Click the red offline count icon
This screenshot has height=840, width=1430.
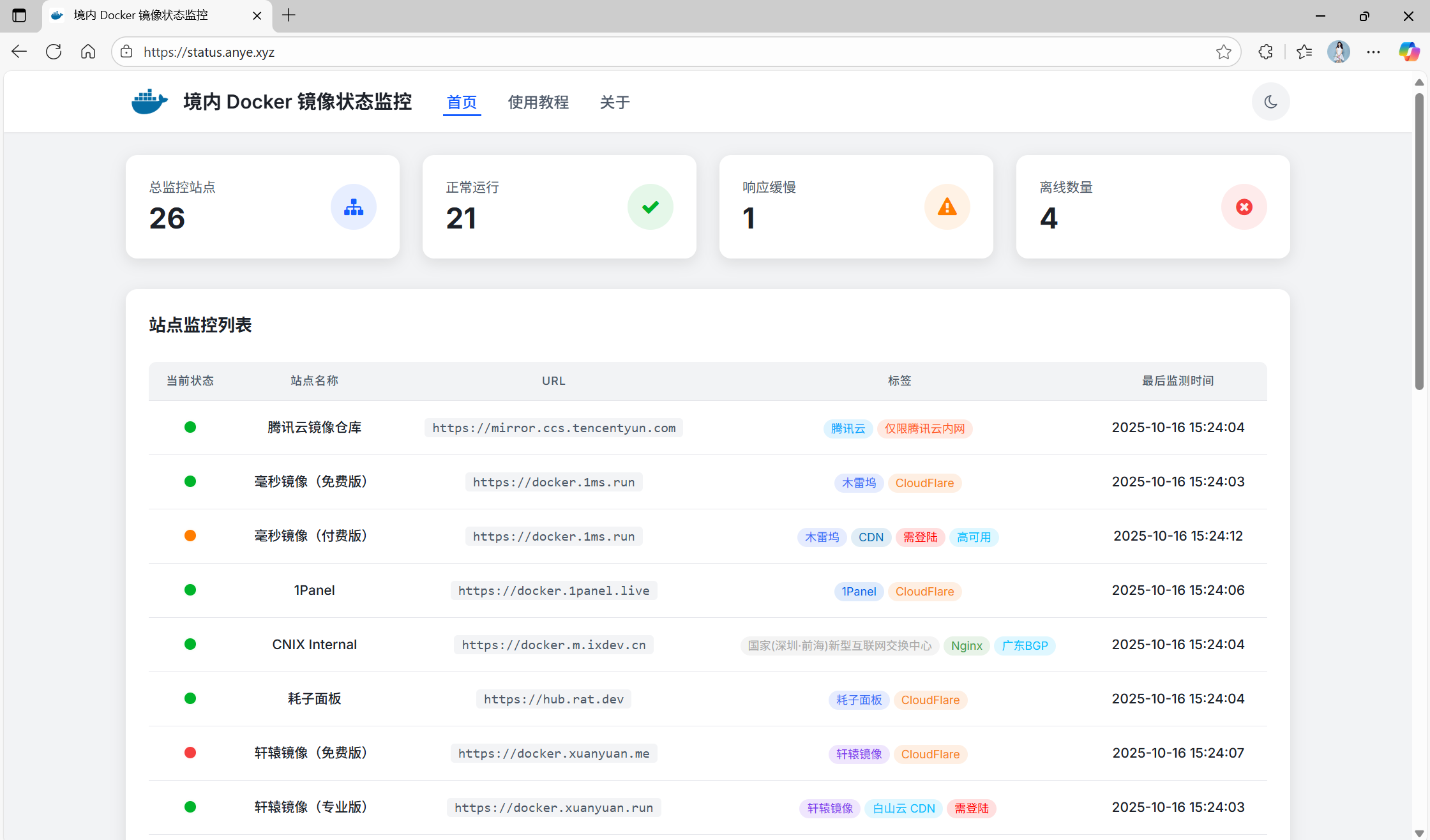click(1244, 207)
